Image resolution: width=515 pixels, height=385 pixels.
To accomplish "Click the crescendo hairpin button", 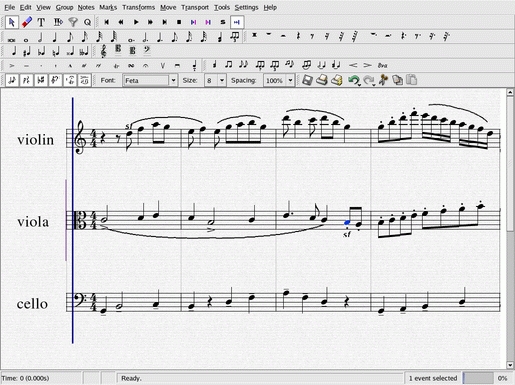I will tap(353, 66).
